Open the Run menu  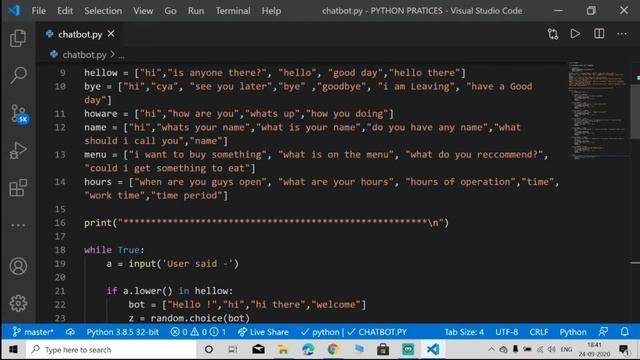tap(196, 11)
